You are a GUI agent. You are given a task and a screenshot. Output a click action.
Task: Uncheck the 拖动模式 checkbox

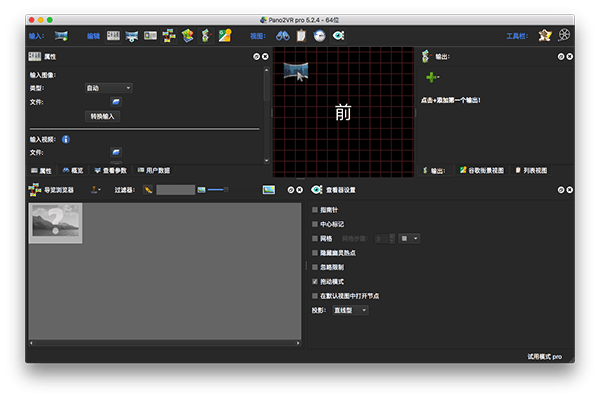pos(315,282)
